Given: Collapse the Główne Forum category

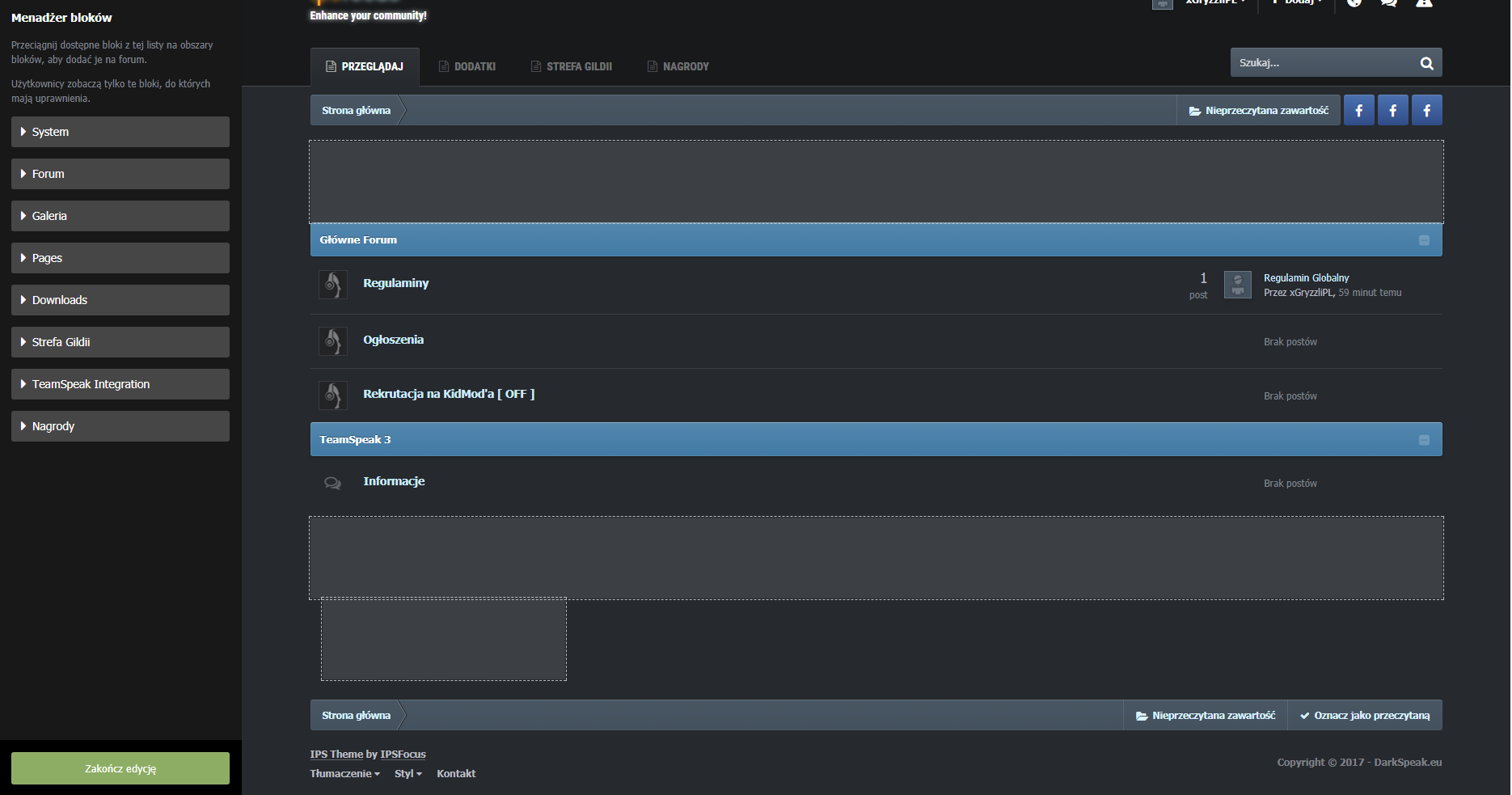Looking at the screenshot, I should (x=1424, y=240).
